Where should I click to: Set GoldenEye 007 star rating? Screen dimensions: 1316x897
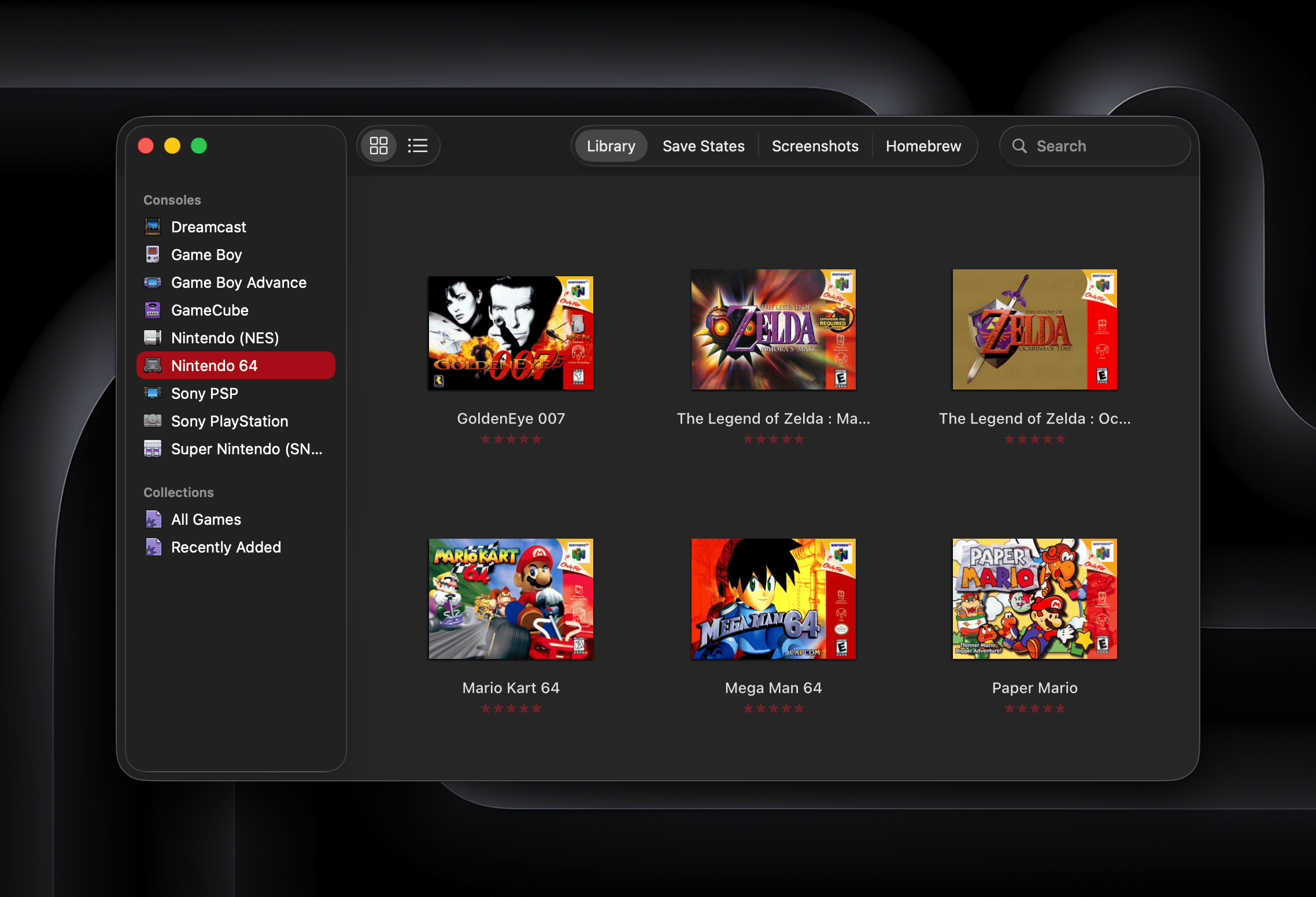[x=511, y=439]
